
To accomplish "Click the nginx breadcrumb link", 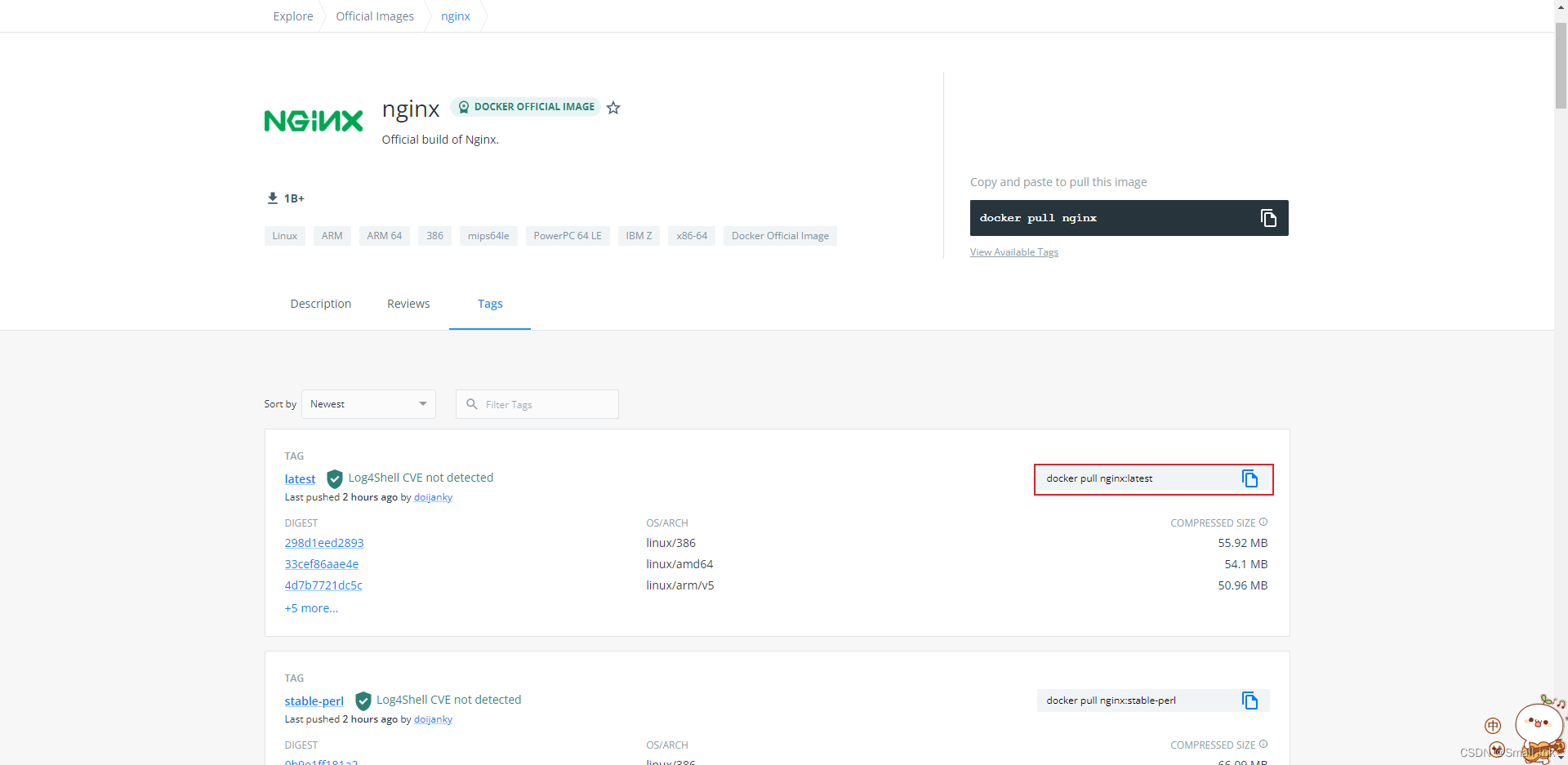I will 456,16.
